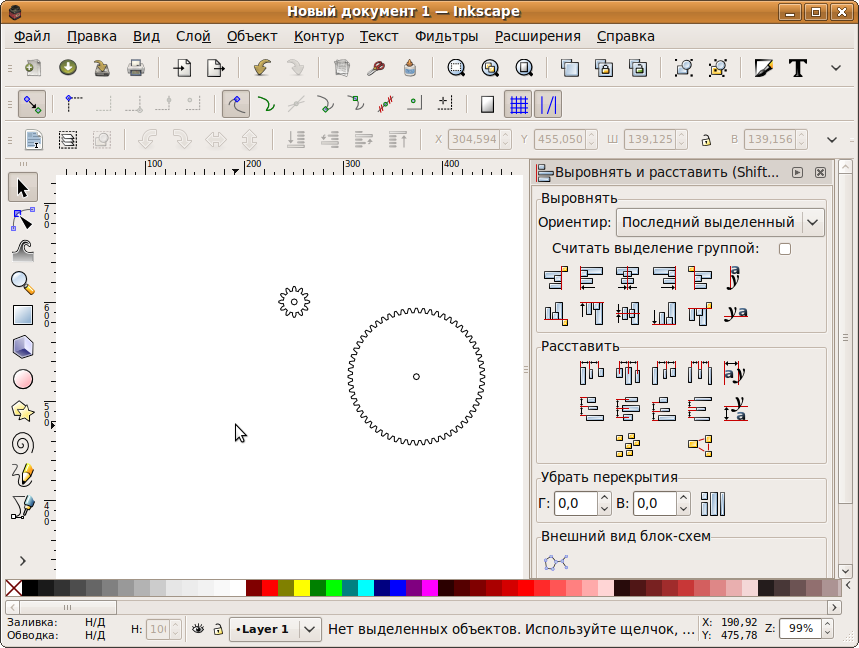Iconify the Align and Distribute dock panel

(x=798, y=173)
